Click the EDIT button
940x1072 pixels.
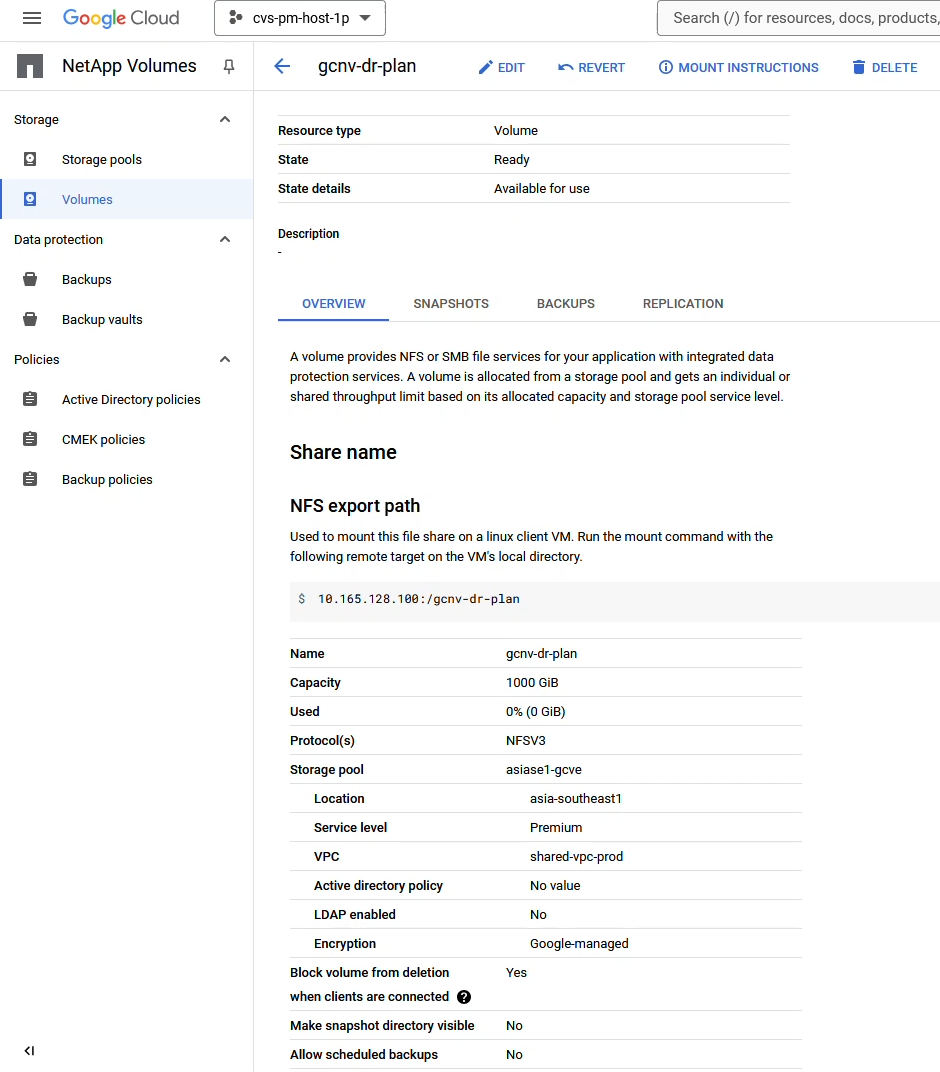tap(501, 68)
